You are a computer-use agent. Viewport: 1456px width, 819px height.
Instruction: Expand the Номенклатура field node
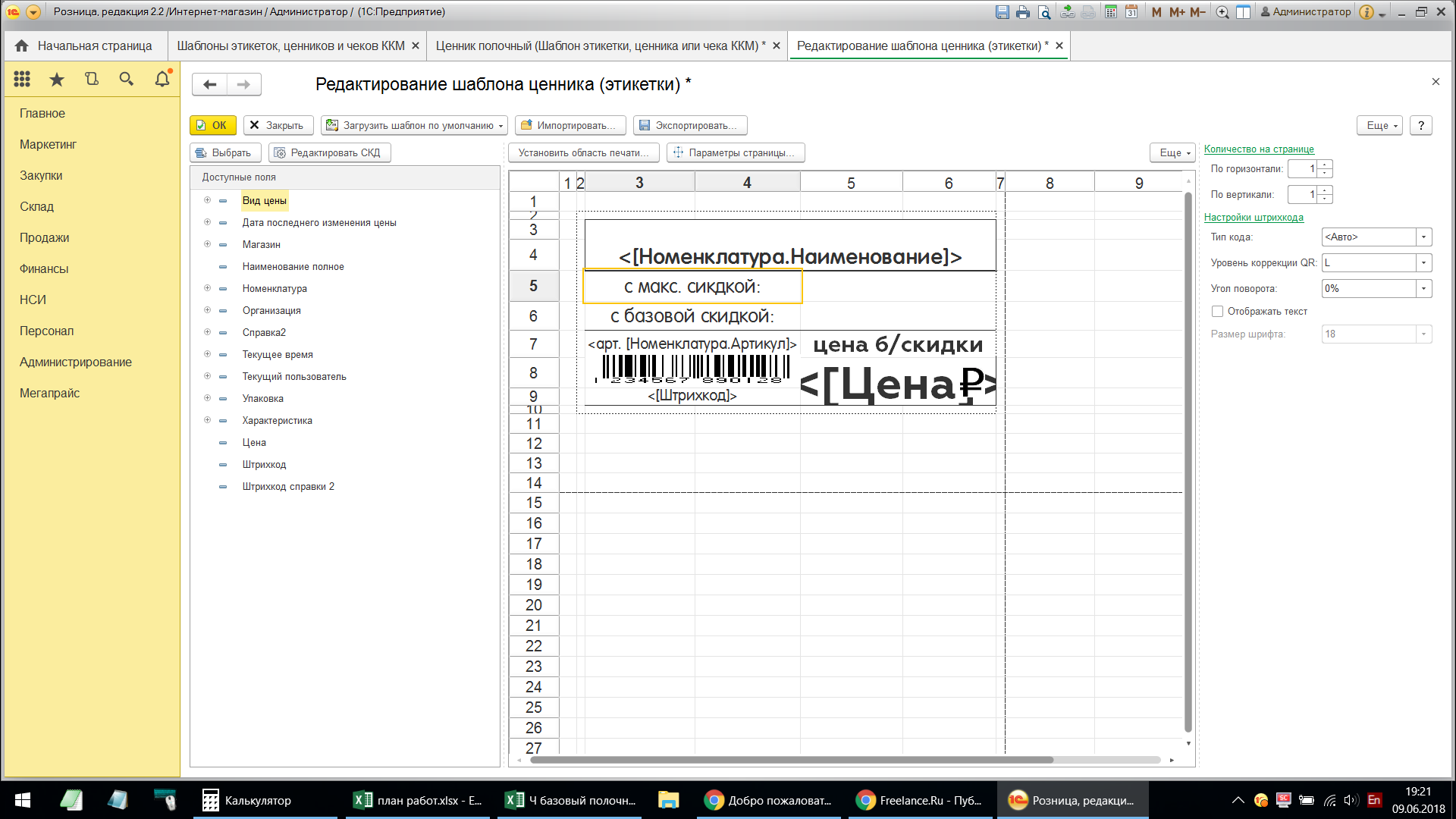coord(207,288)
